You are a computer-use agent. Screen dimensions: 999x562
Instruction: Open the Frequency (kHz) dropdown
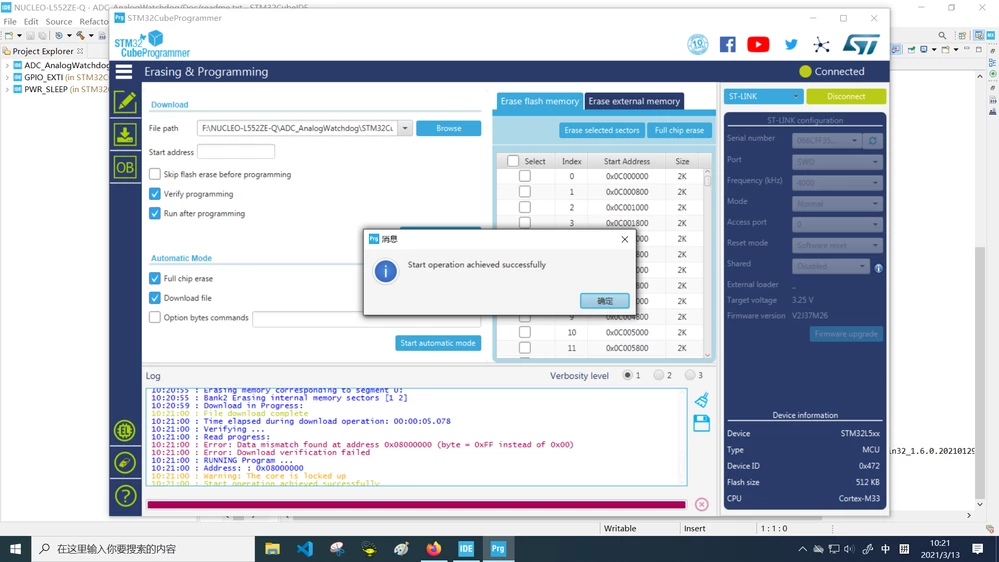tap(837, 183)
